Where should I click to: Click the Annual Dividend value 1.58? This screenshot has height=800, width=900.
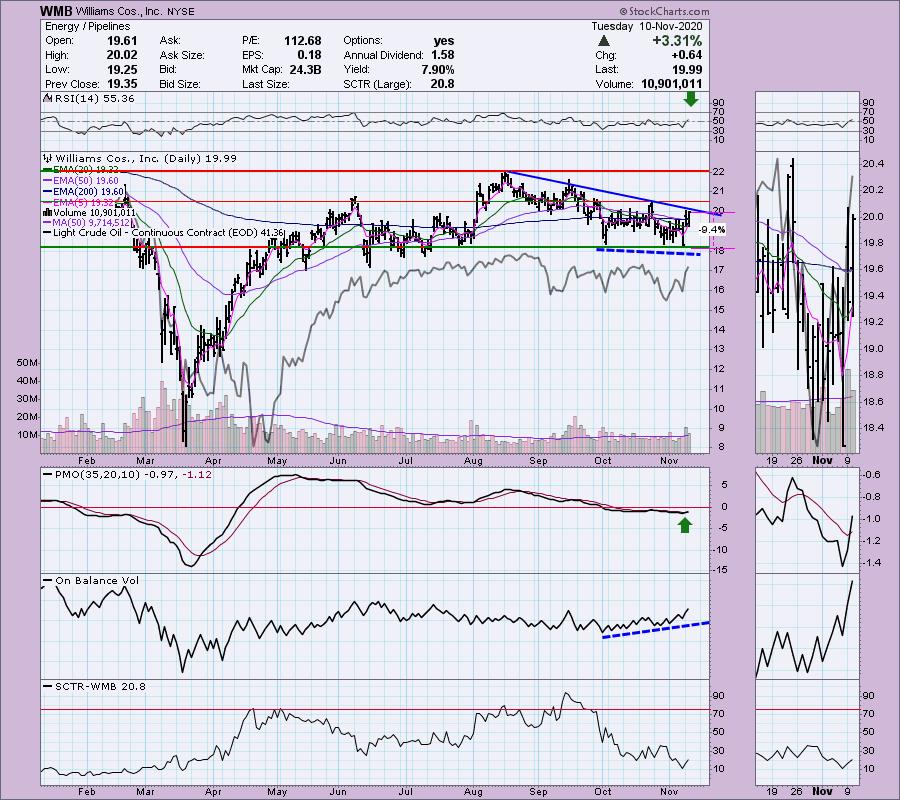[x=443, y=55]
